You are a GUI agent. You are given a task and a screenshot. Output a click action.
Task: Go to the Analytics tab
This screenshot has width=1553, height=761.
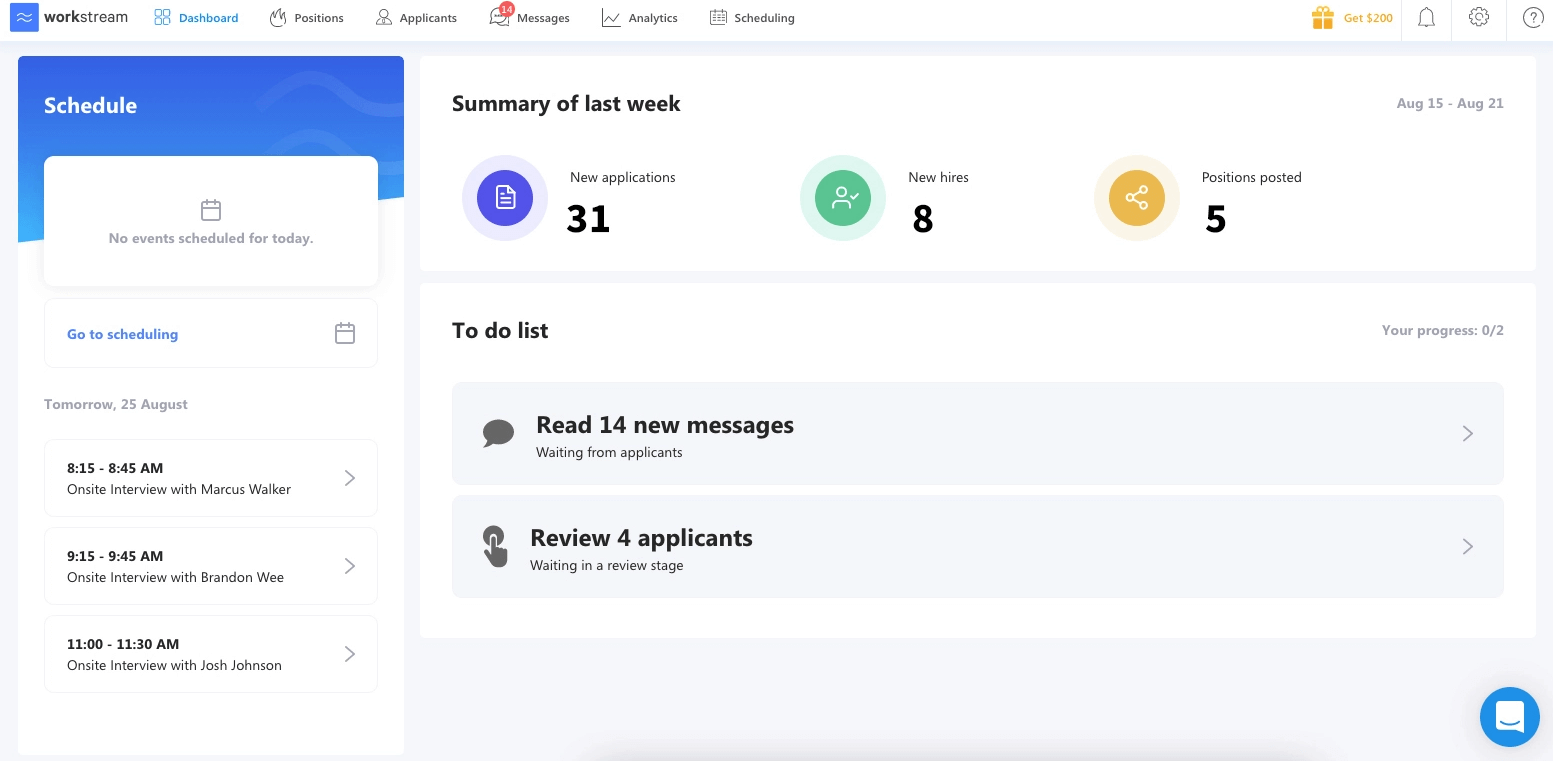coord(640,18)
